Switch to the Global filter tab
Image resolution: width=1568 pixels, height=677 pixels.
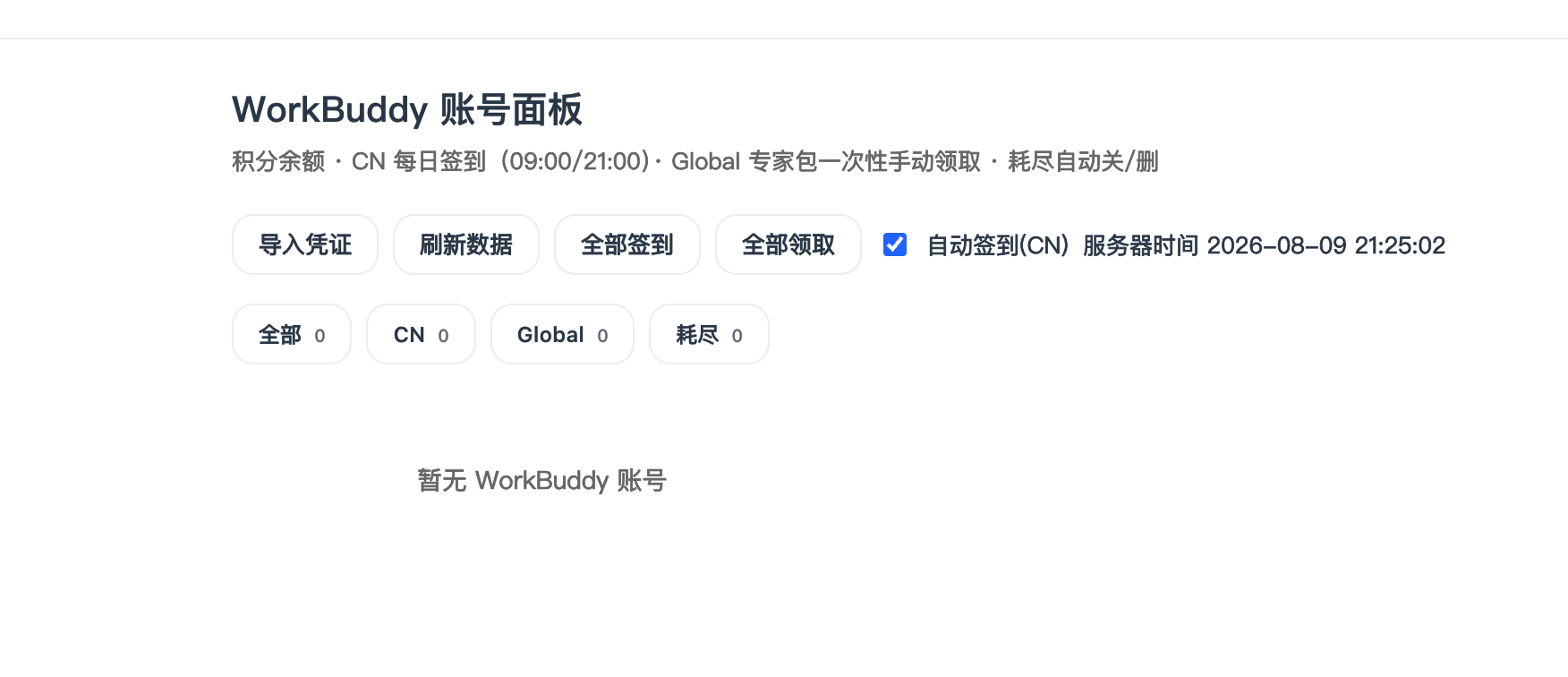(x=562, y=334)
